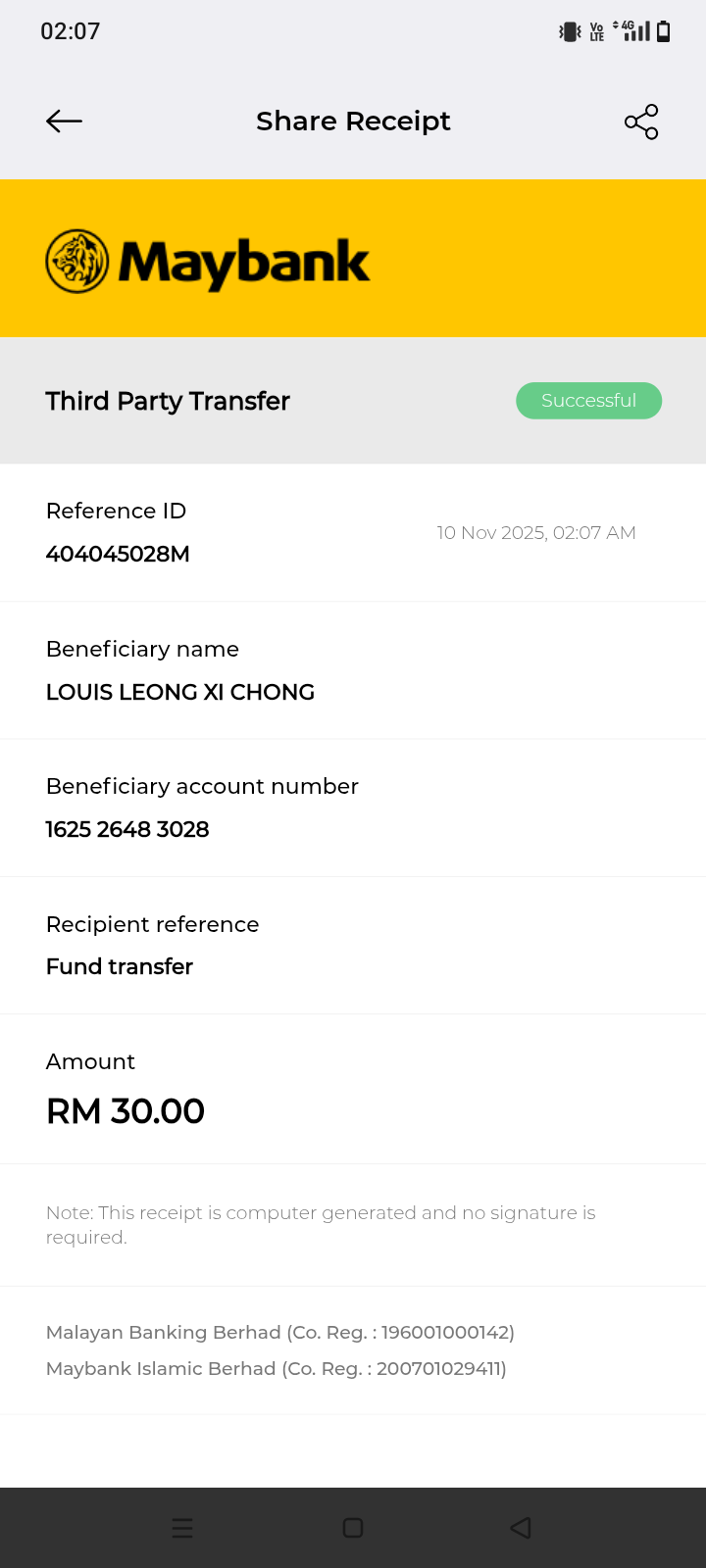Tap the Maybank tiger logo
Viewport: 706px width, 1568px height.
pyautogui.click(x=77, y=262)
